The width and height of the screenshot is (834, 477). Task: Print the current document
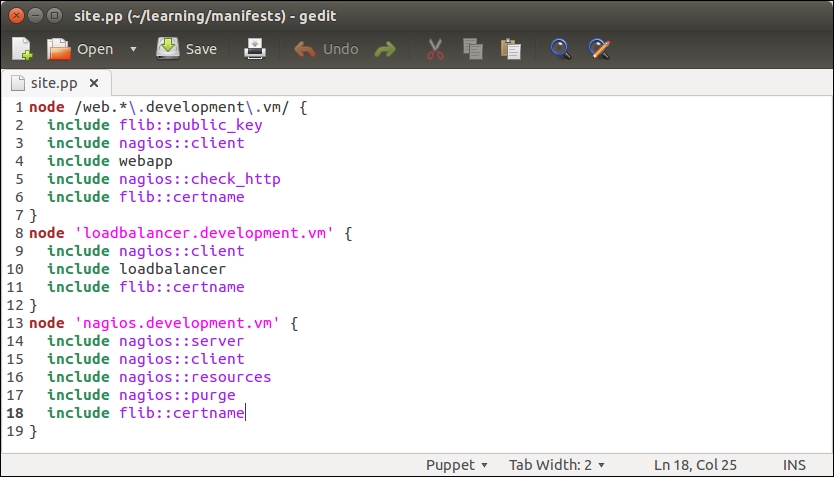[256, 49]
